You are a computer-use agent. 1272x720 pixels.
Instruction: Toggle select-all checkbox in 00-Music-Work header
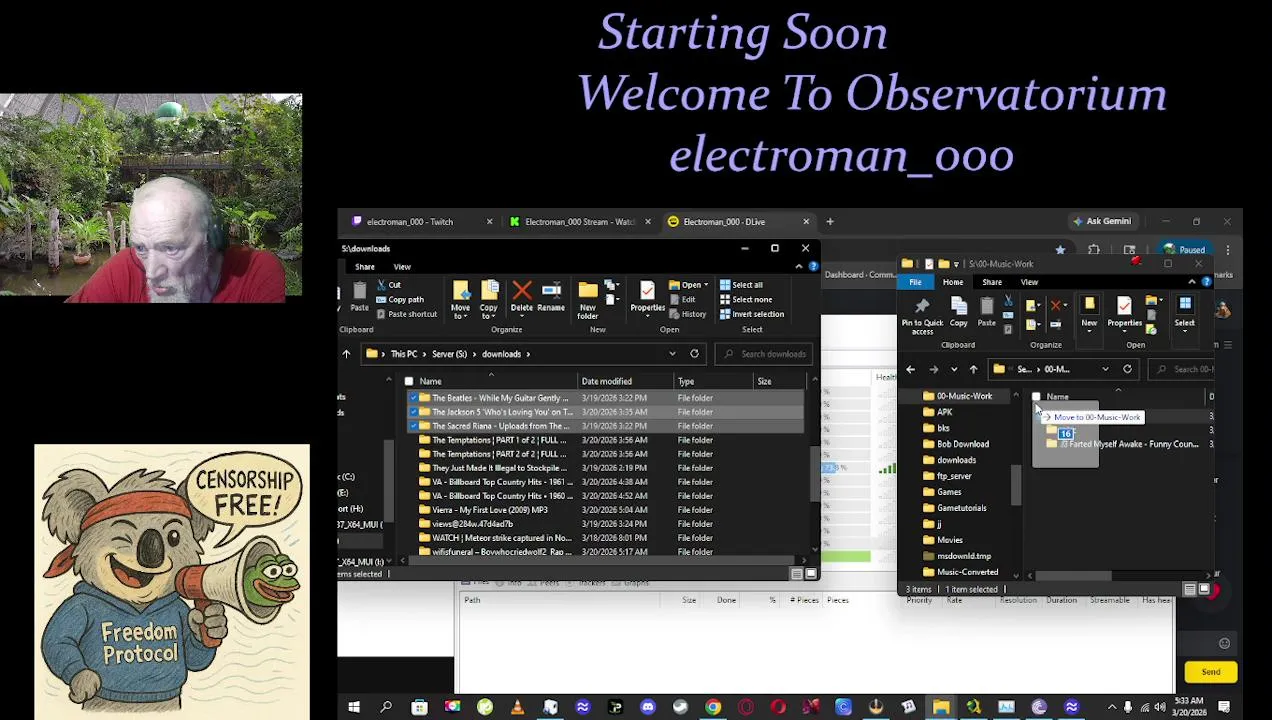[x=1036, y=397]
